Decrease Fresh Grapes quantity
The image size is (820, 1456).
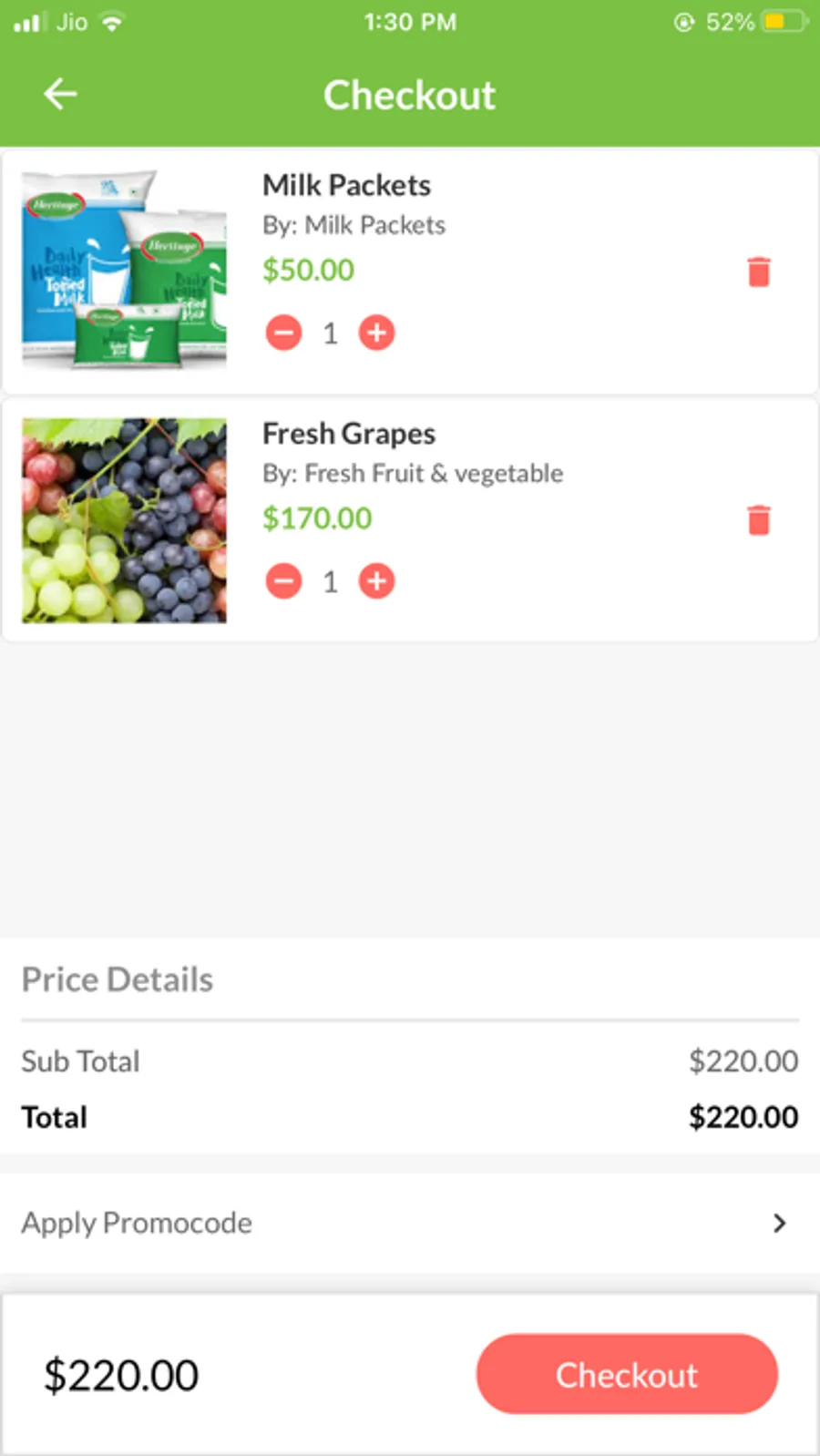[x=284, y=581]
